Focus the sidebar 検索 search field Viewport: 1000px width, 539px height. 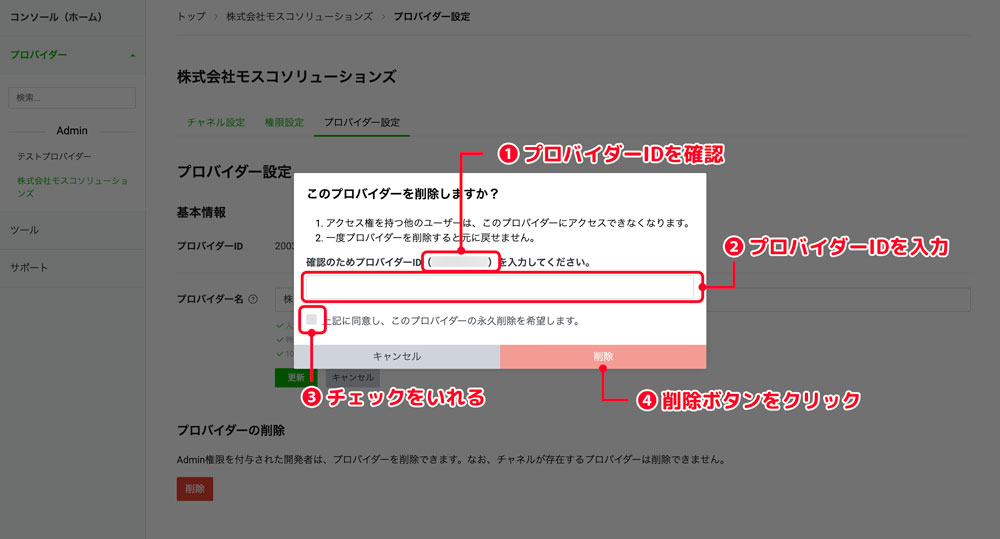tap(72, 98)
